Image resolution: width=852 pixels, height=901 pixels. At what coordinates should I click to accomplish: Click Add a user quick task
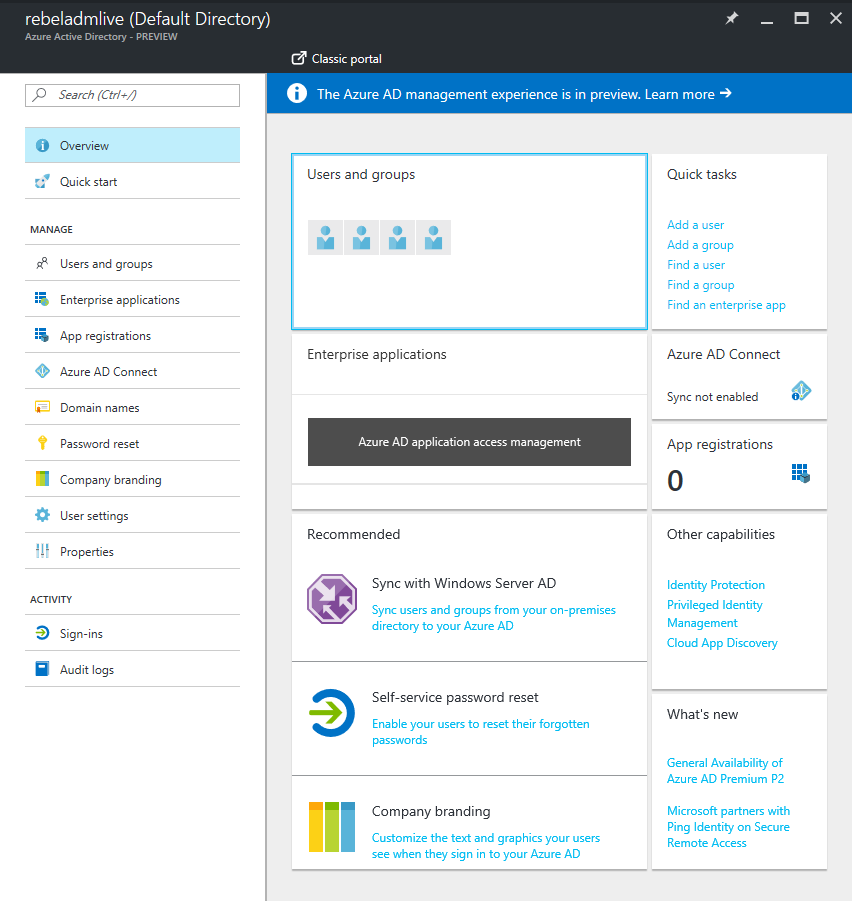695,225
